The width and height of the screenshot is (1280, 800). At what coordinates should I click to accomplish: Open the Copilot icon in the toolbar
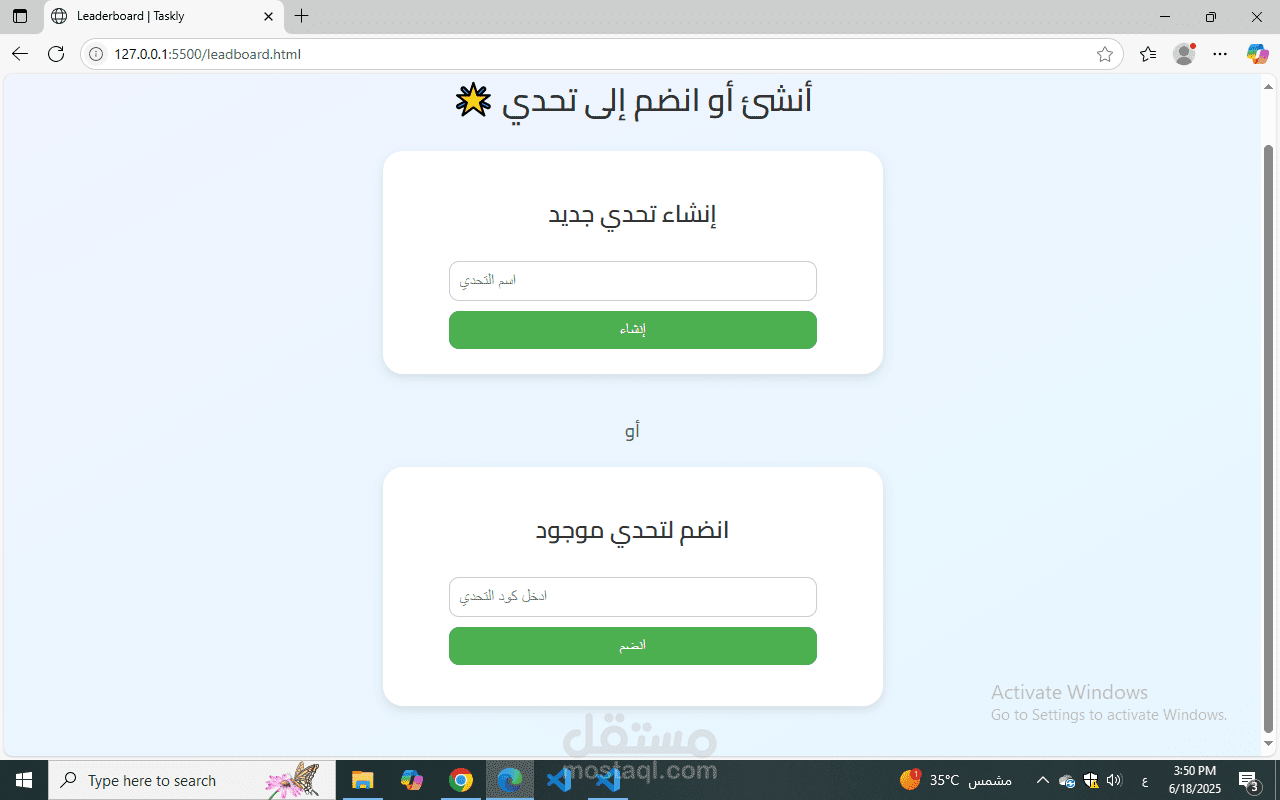pyautogui.click(x=1258, y=54)
